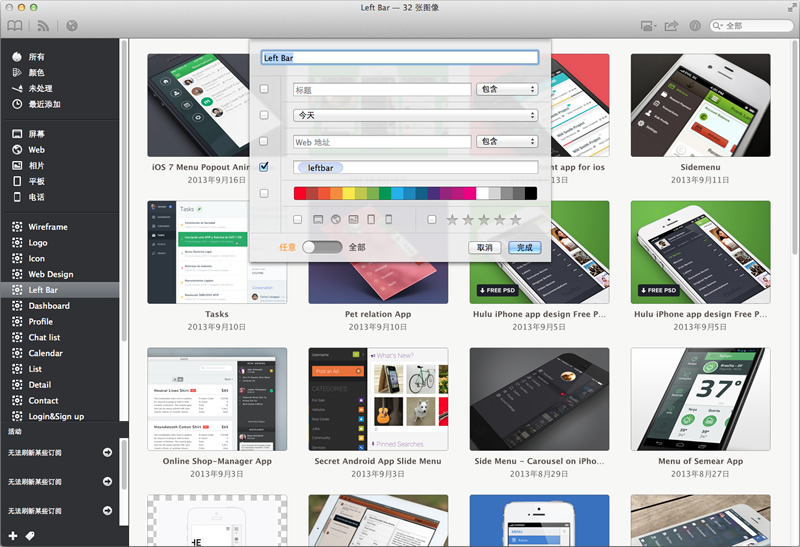Click the Calendar folder gear icon
This screenshot has width=800, height=547.
click(17, 353)
